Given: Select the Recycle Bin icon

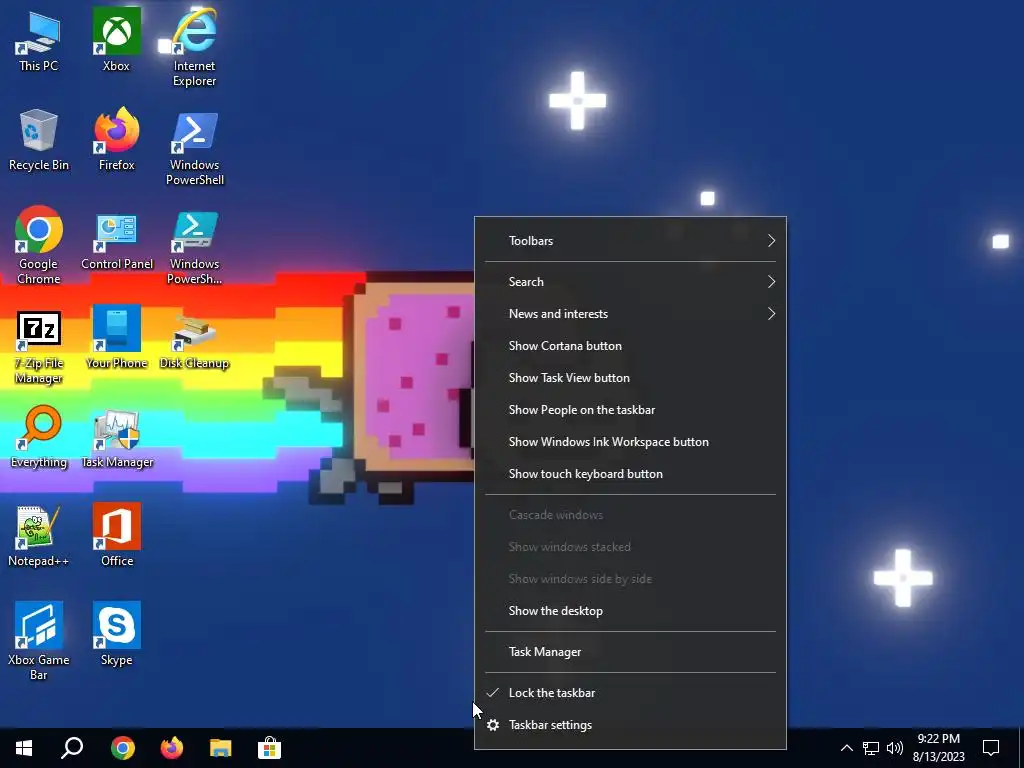Looking at the screenshot, I should [39, 140].
